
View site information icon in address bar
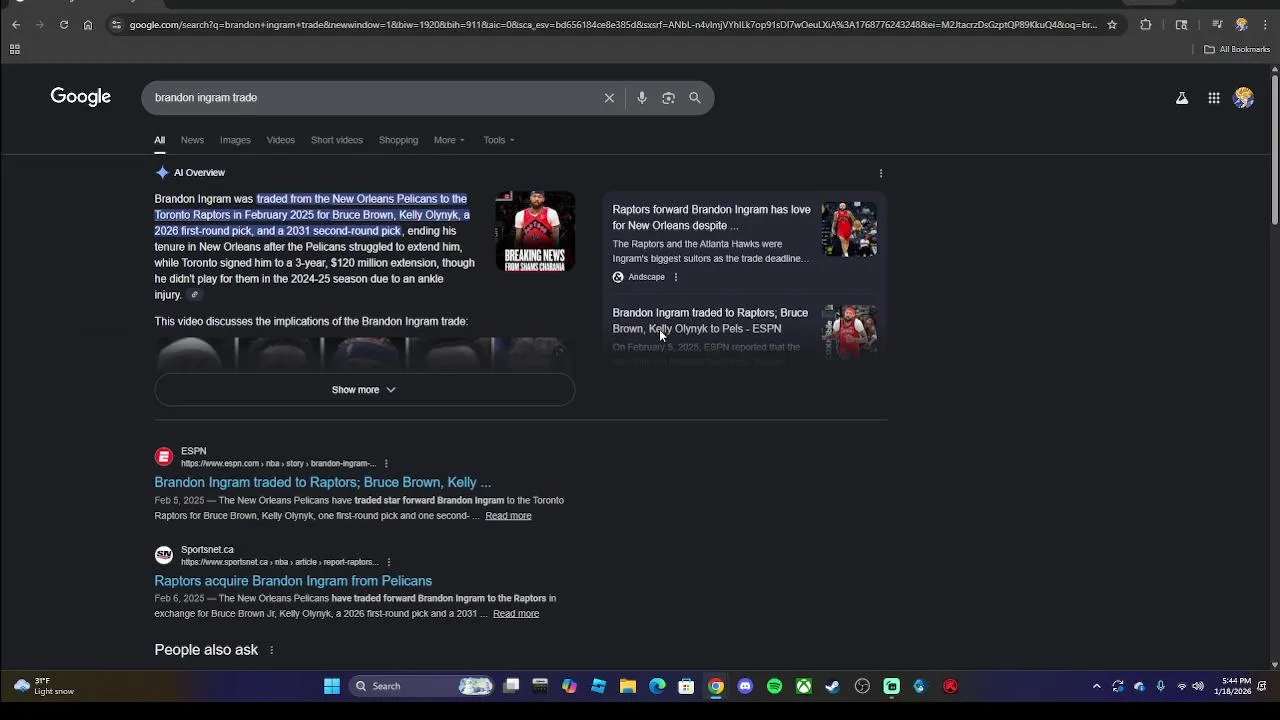(116, 25)
